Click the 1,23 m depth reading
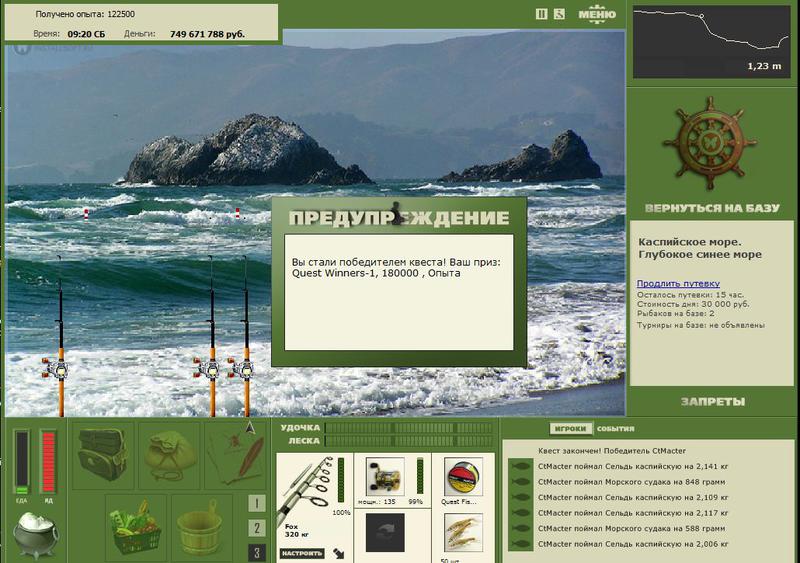The image size is (800, 563). tap(764, 66)
